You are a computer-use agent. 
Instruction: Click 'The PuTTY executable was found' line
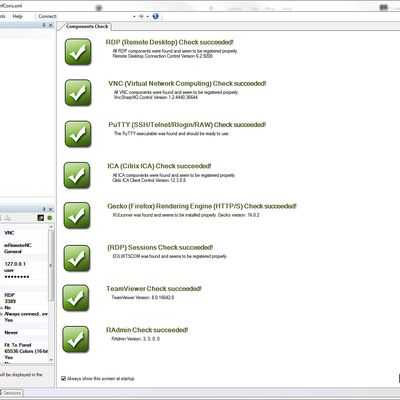(171, 134)
